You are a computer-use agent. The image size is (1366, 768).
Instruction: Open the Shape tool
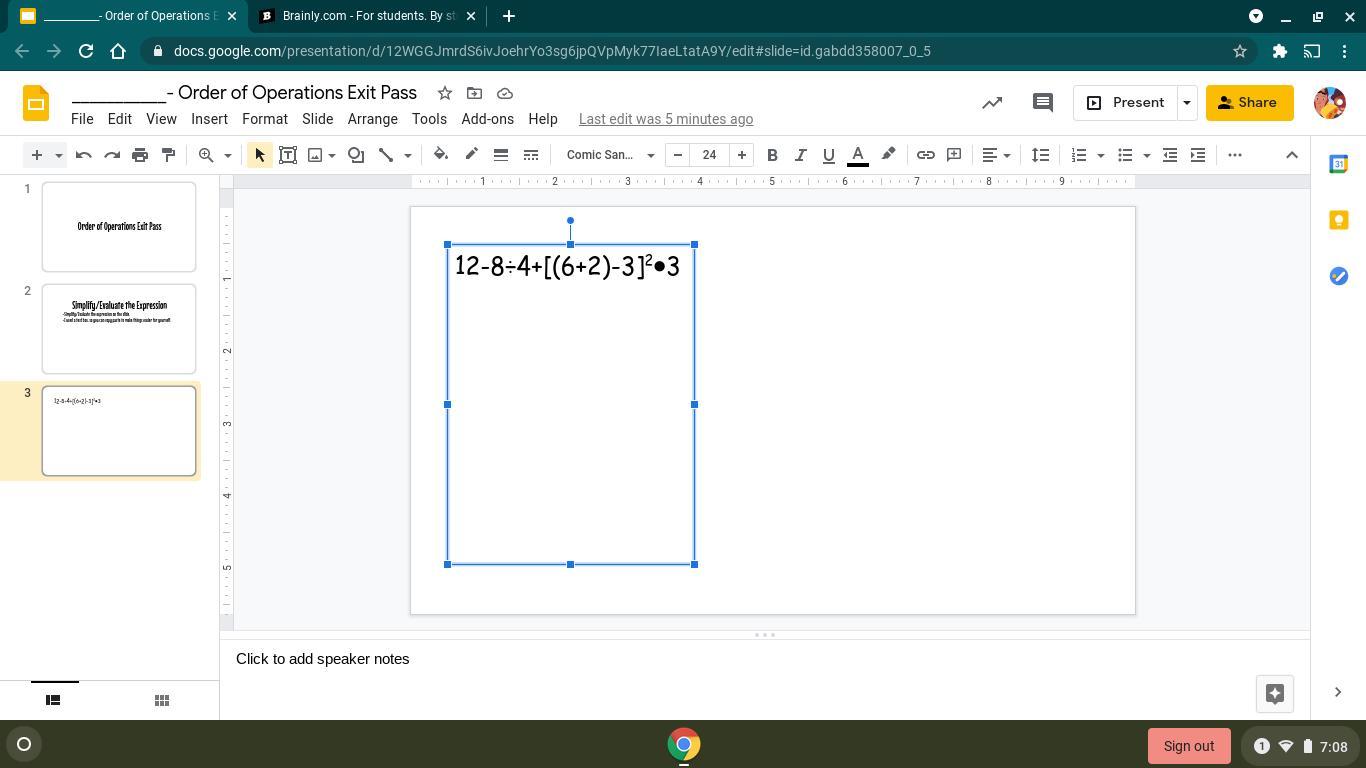point(355,155)
